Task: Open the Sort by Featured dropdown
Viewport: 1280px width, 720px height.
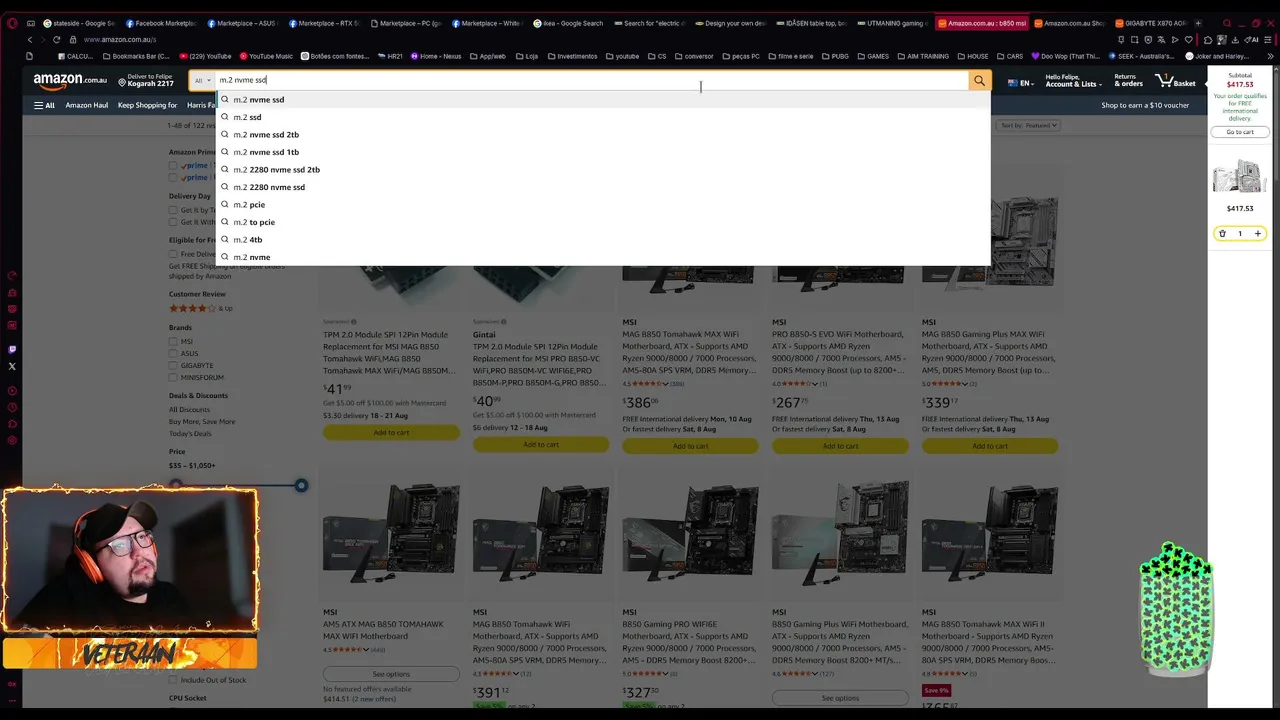Action: (x=1029, y=126)
